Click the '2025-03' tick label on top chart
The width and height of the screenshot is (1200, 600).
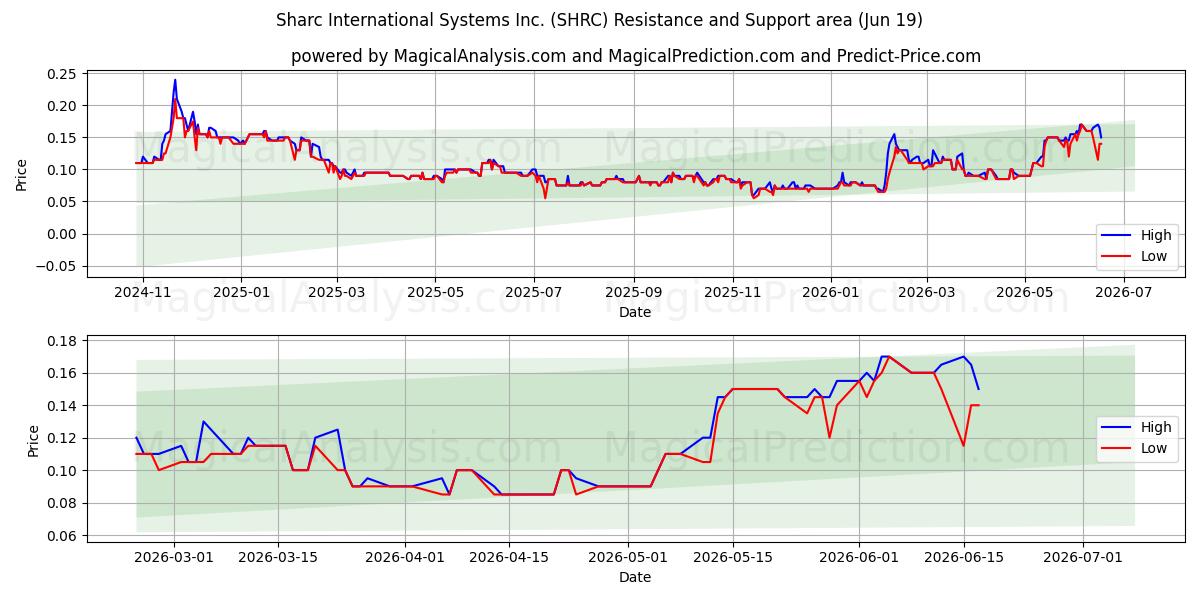coord(337,292)
